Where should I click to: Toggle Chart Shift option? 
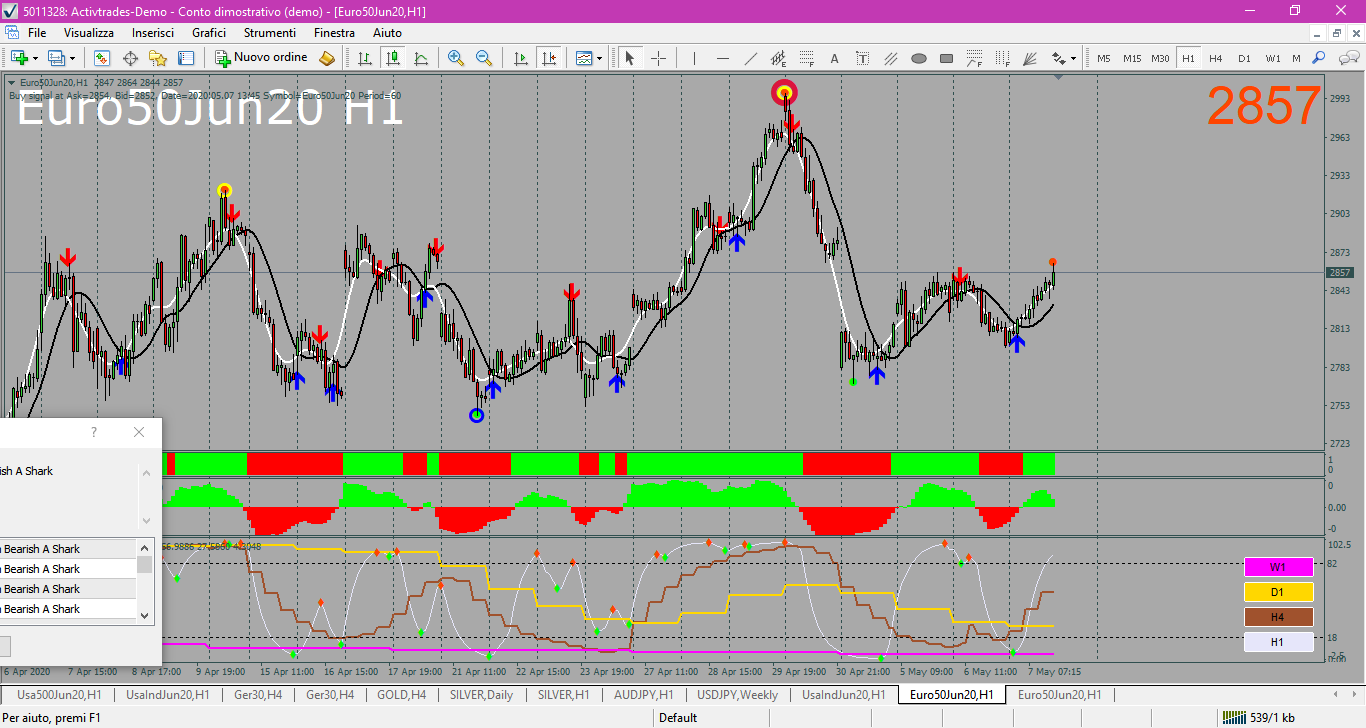click(548, 58)
